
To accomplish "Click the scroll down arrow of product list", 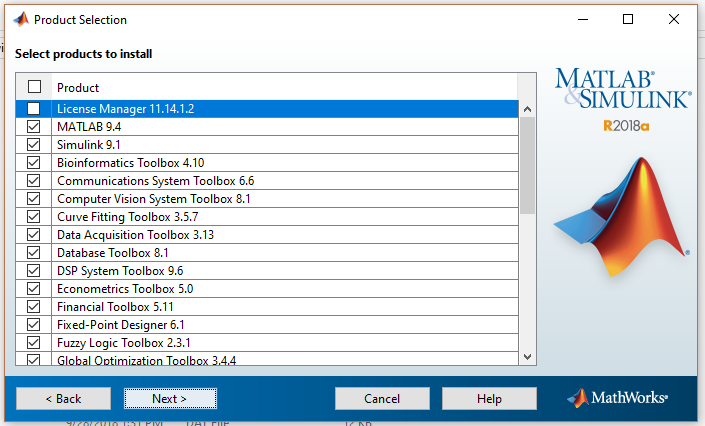I will pyautogui.click(x=527, y=357).
